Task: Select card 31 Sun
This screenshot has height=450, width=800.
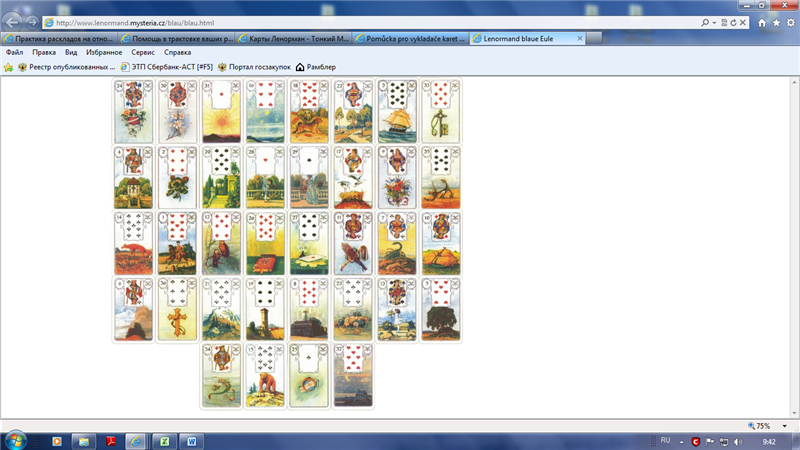Action: pos(221,111)
